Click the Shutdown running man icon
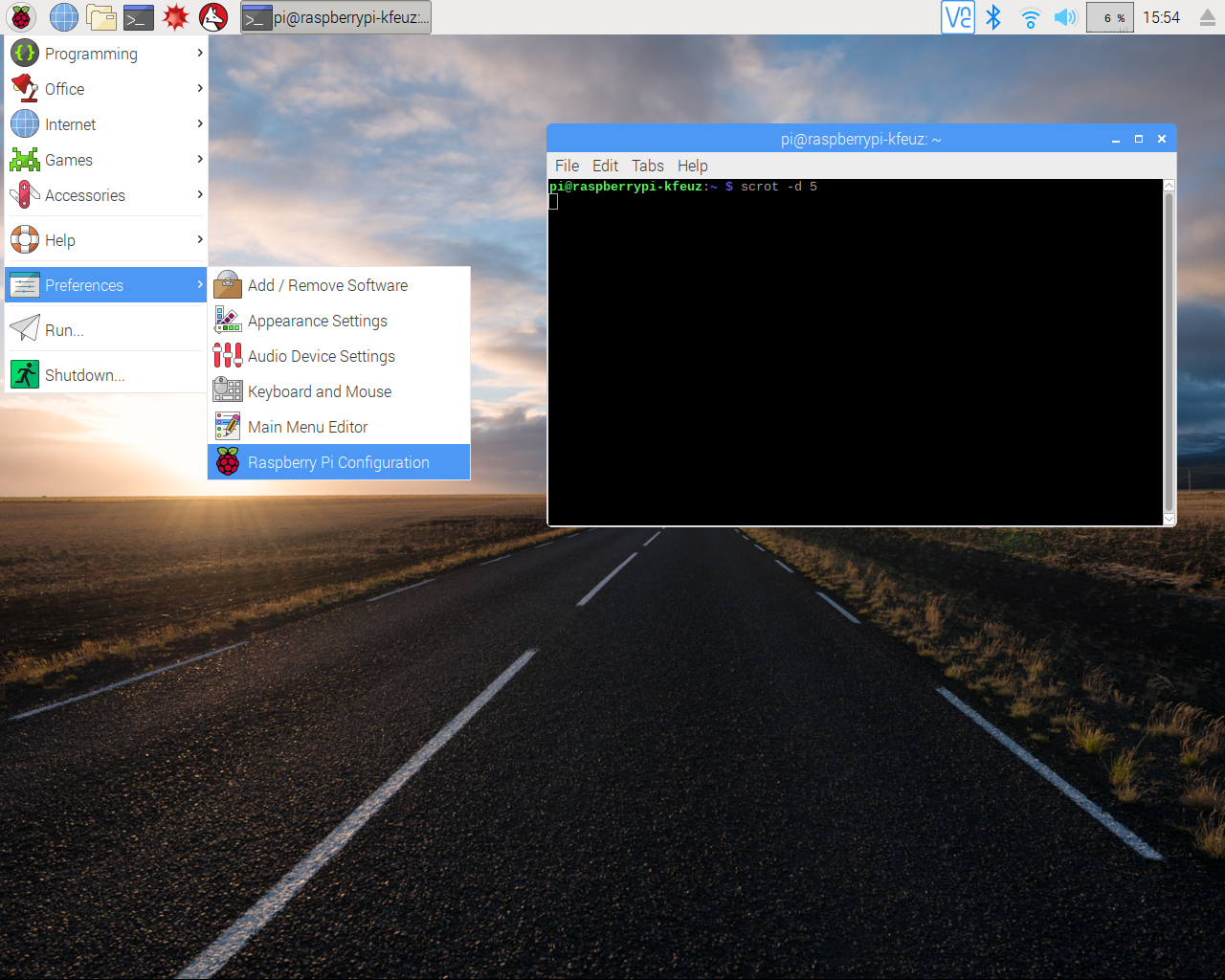Viewport: 1225px width, 980px height. (x=25, y=375)
